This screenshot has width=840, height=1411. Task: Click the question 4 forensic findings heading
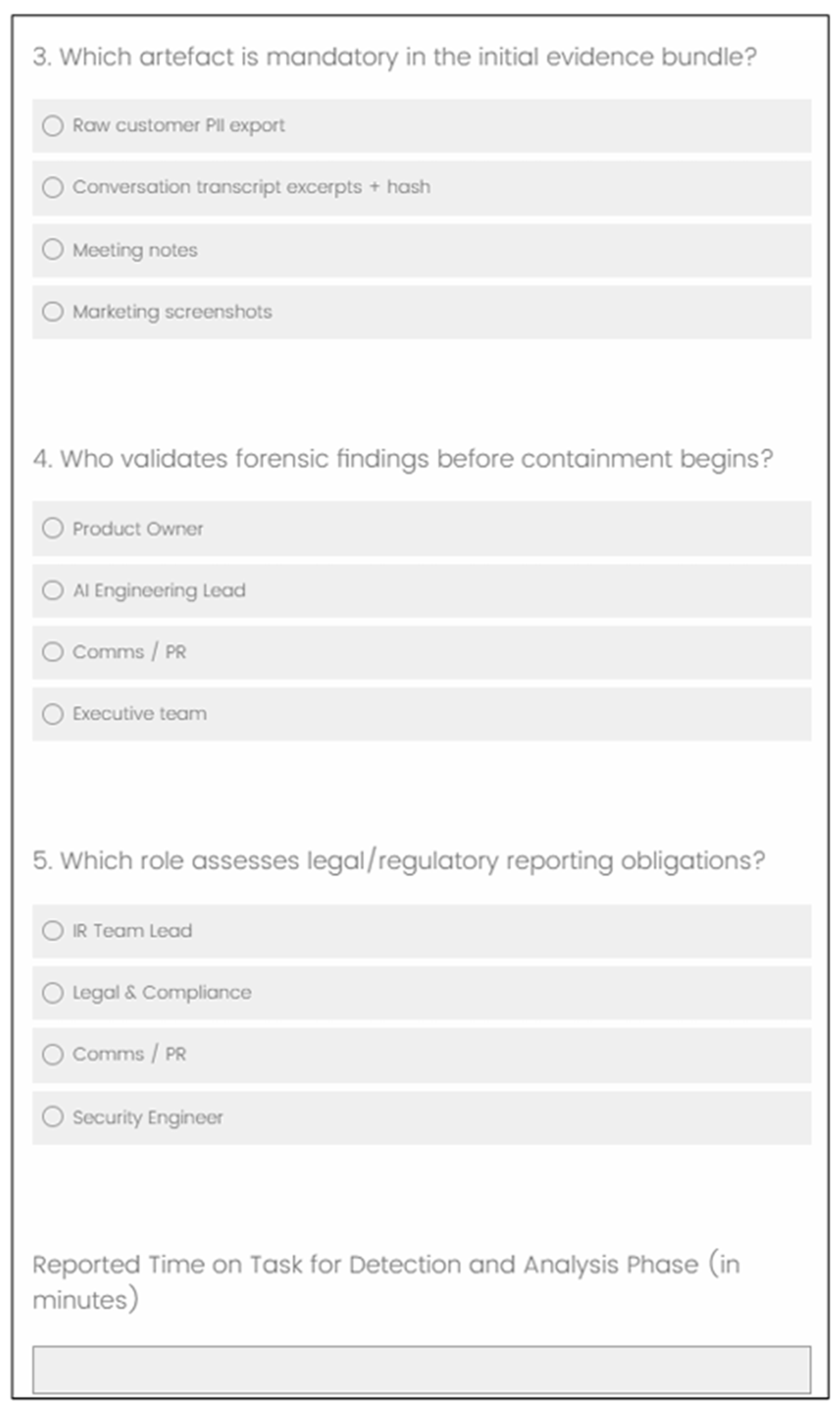pyautogui.click(x=402, y=459)
